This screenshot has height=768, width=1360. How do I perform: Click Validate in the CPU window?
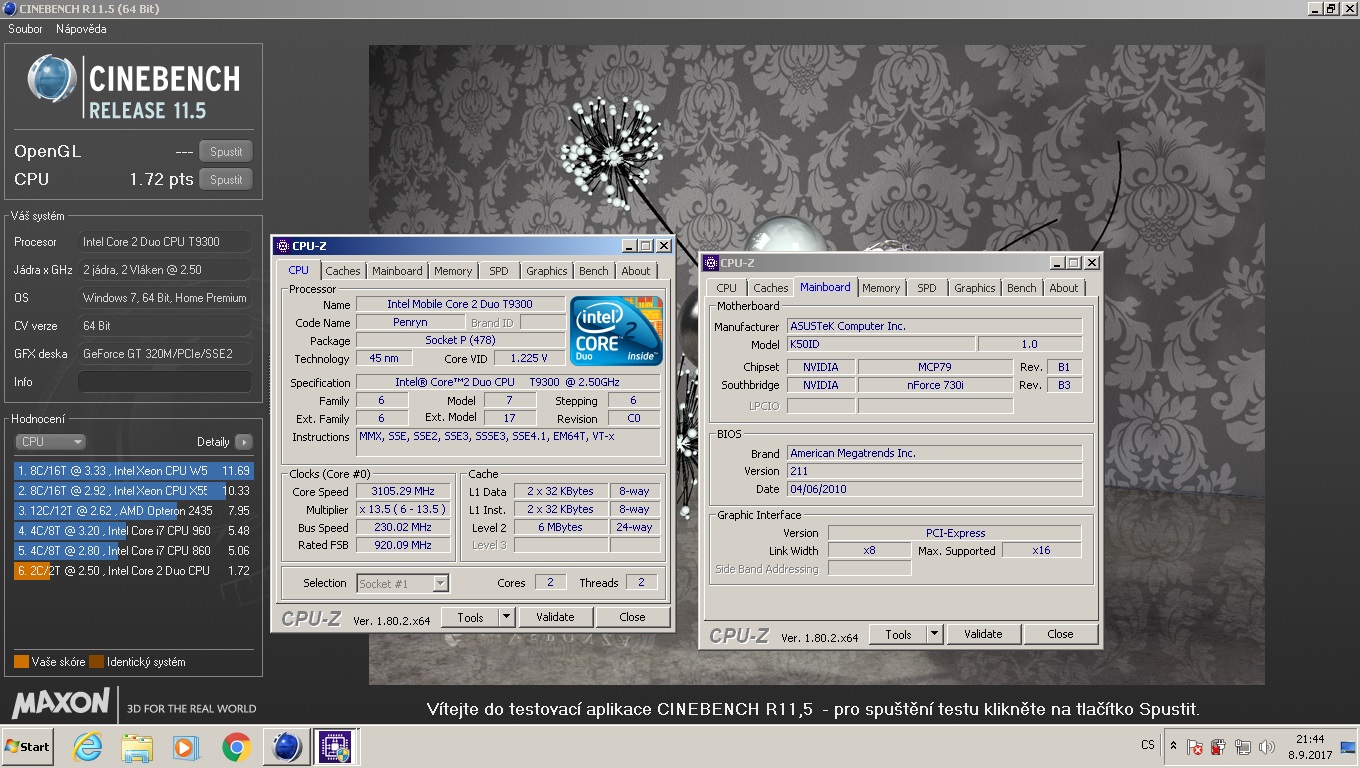point(555,618)
